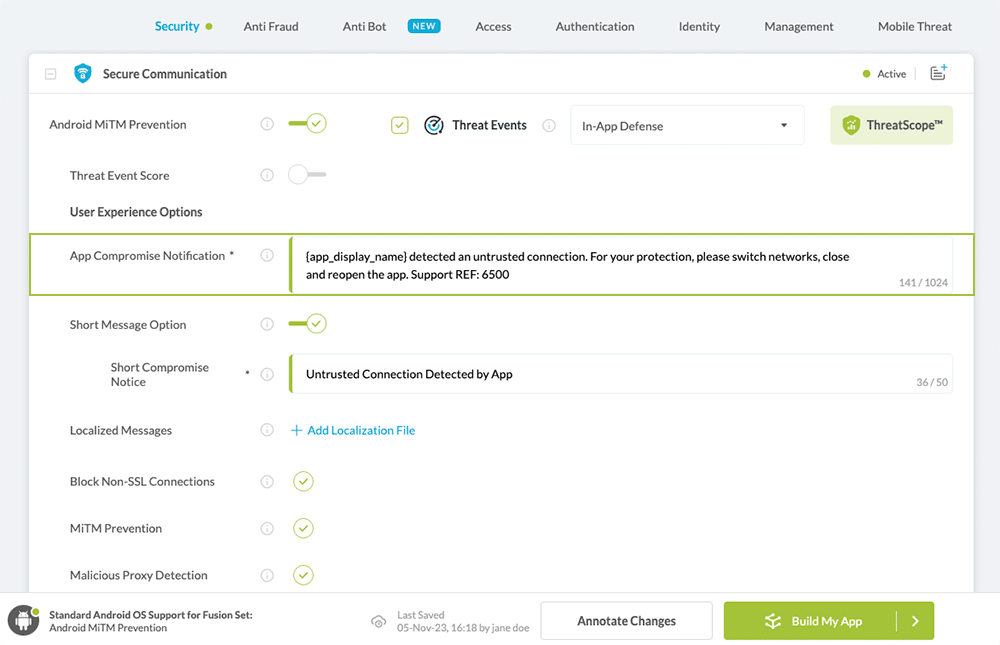Uncheck the Threat Events checkbox
Viewport: 1000px width, 645px height.
click(400, 126)
